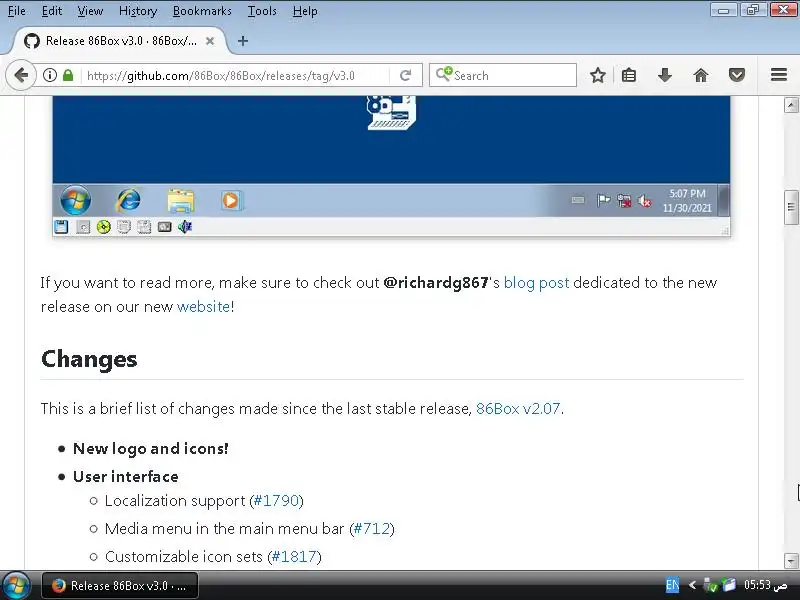Viewport: 800px width, 600px height.
Task: Click search engine magnifier icon
Action: point(443,74)
